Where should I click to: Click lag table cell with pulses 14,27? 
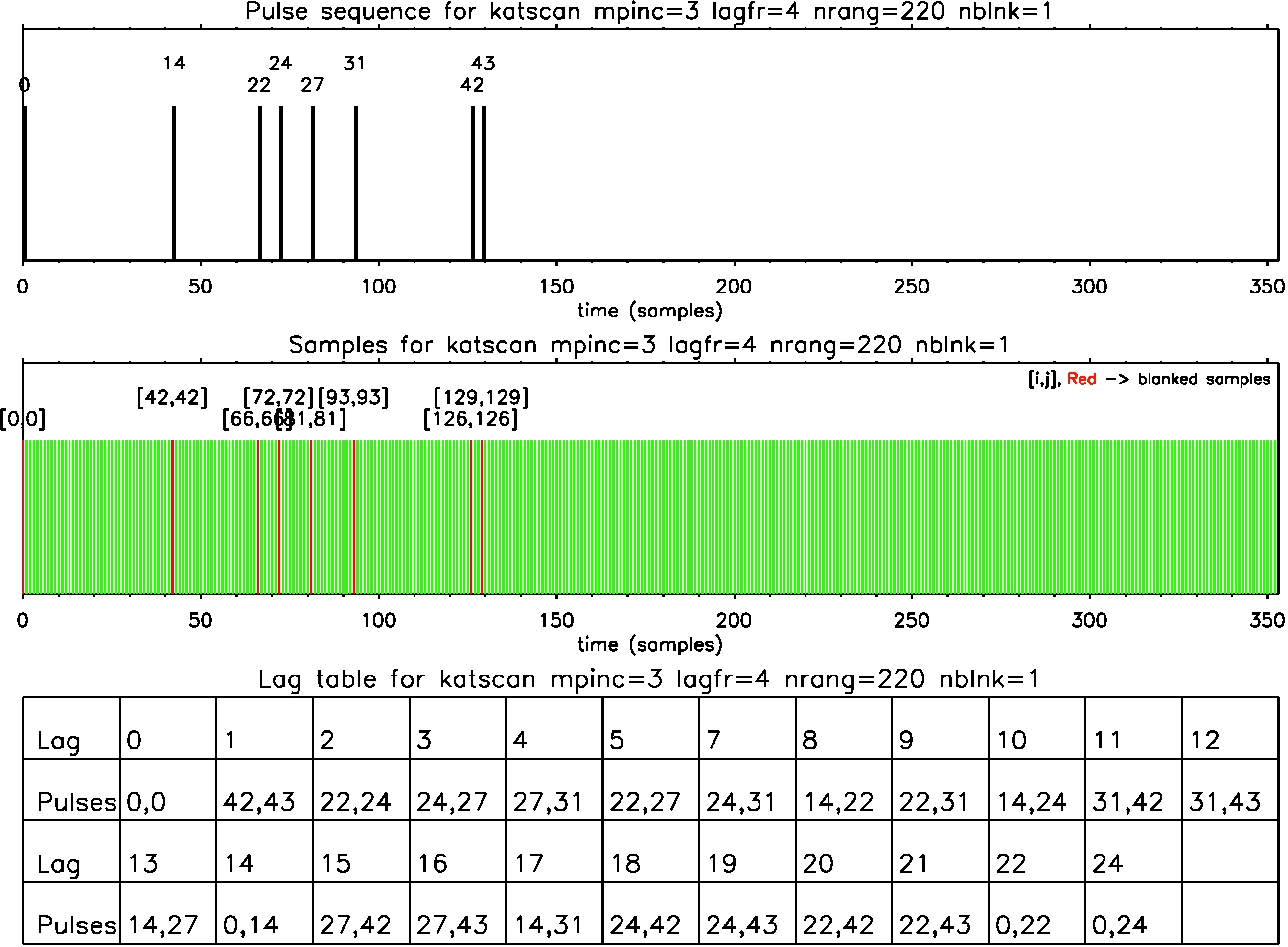(x=163, y=924)
